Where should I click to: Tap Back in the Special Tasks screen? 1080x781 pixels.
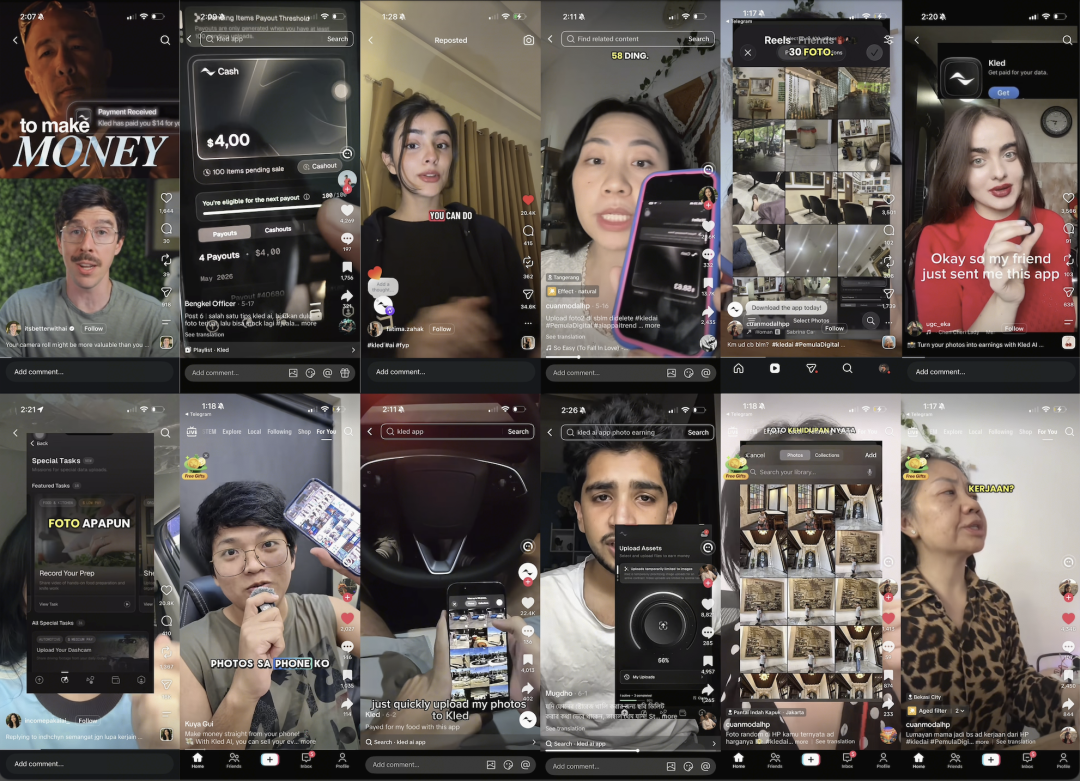(40, 444)
